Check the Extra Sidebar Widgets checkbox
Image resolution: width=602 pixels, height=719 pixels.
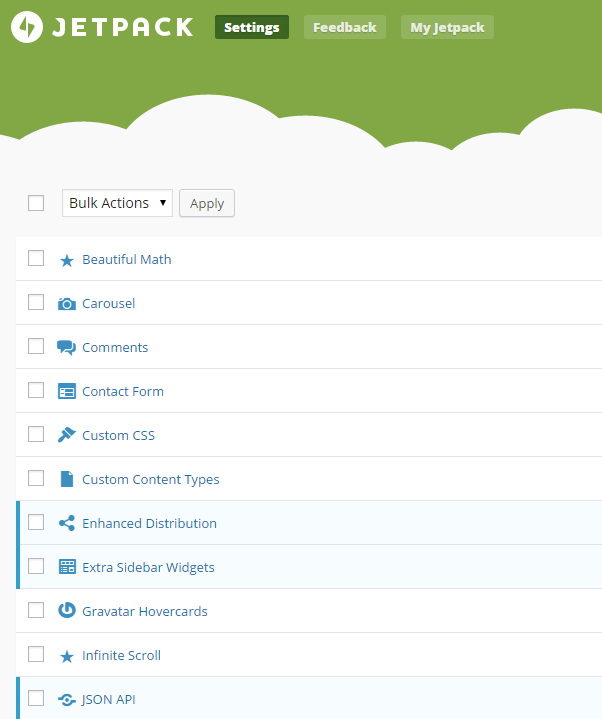click(36, 566)
